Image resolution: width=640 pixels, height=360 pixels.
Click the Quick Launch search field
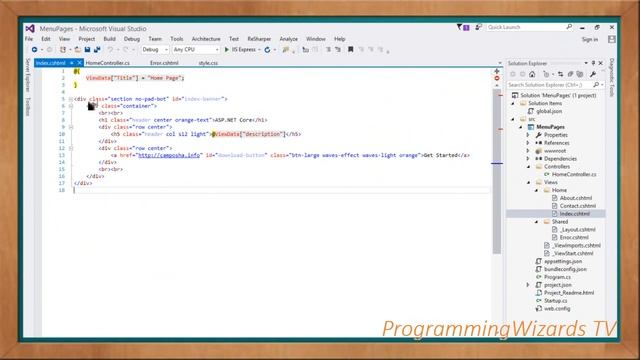coord(530,27)
